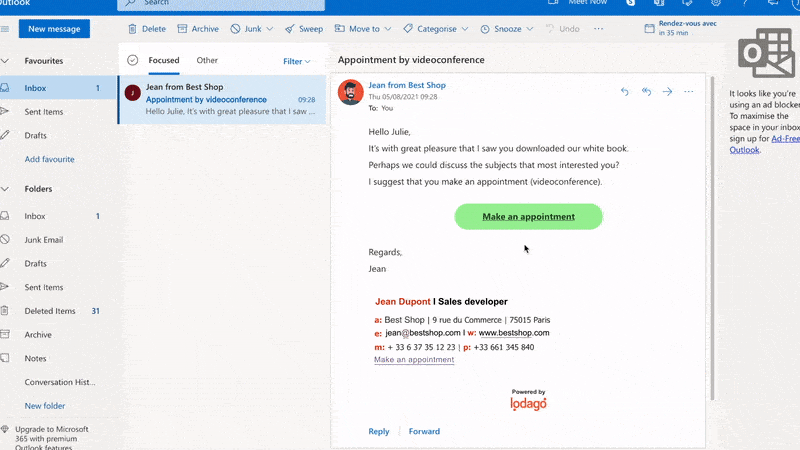Collapse the Favourites section
The width and height of the screenshot is (800, 450).
5,61
